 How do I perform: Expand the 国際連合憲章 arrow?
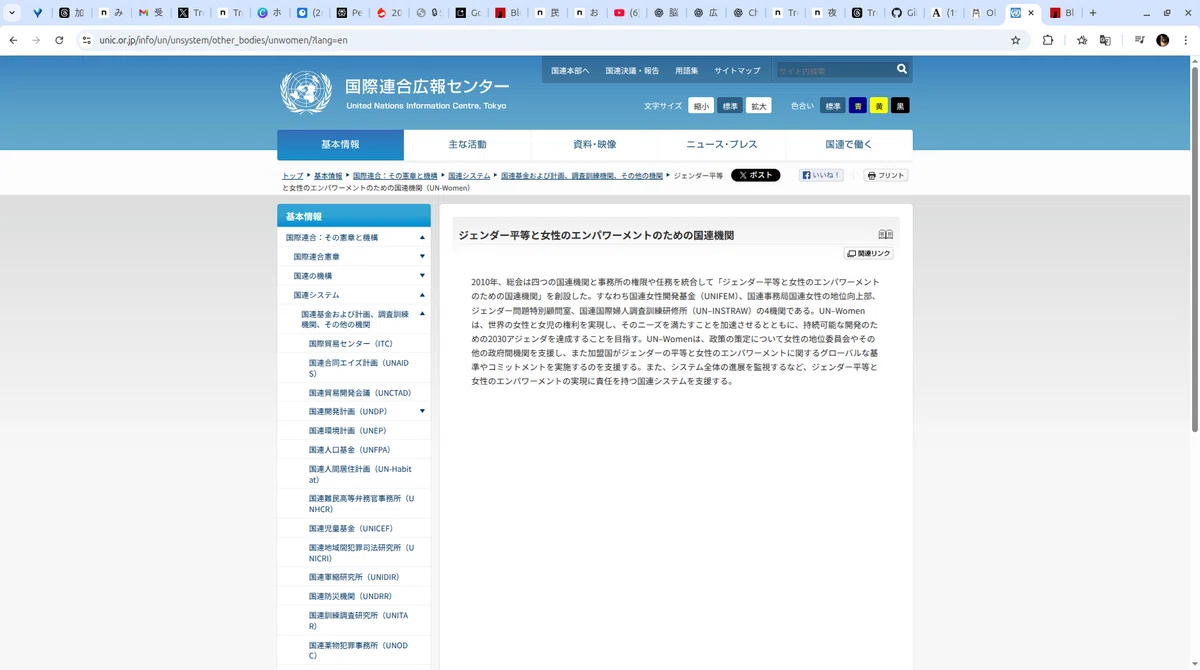[x=422, y=257]
